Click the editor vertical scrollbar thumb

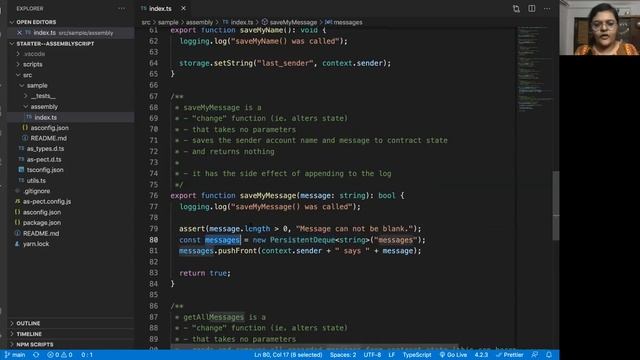pyautogui.click(x=556, y=206)
